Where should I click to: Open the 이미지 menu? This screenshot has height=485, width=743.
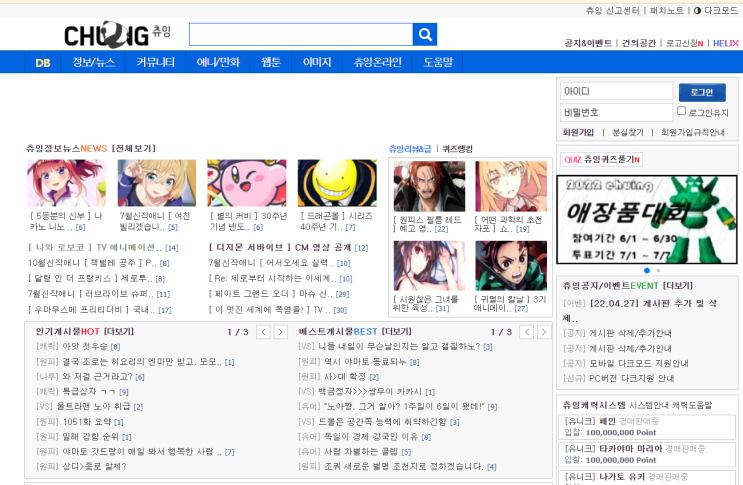[317, 62]
